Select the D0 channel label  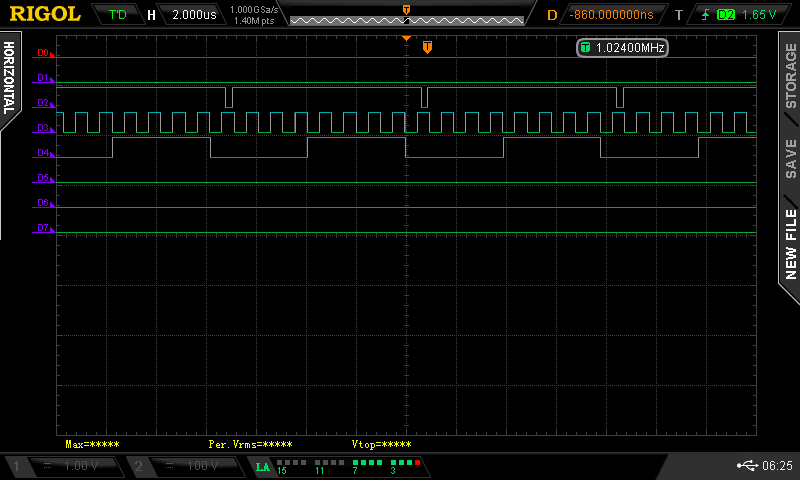43,53
